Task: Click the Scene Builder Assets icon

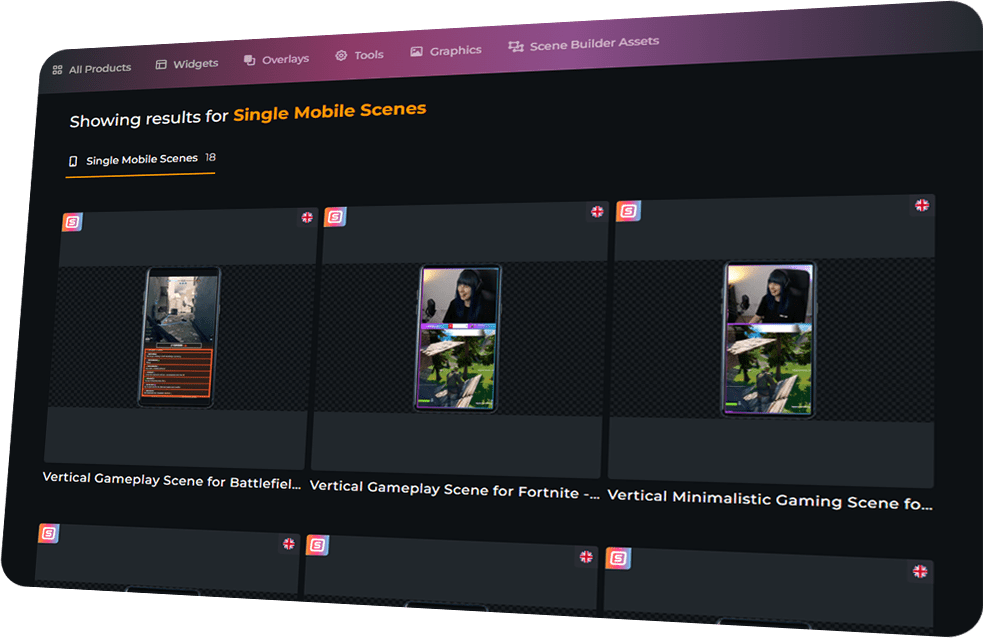Action: [x=516, y=47]
